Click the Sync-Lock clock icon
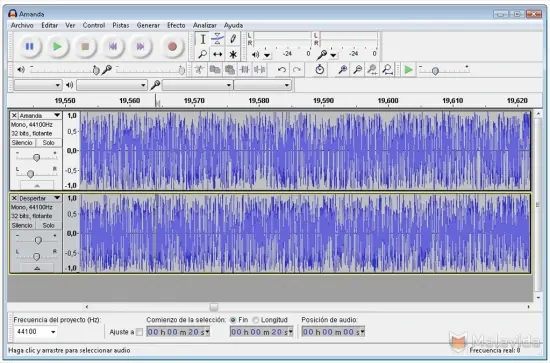The width and height of the screenshot is (550, 363). 319,69
